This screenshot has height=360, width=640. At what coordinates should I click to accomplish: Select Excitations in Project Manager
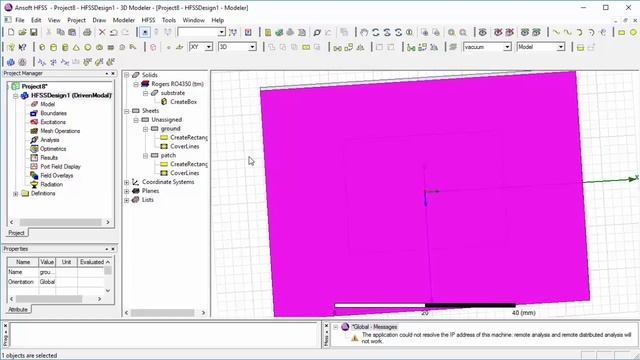(53, 122)
